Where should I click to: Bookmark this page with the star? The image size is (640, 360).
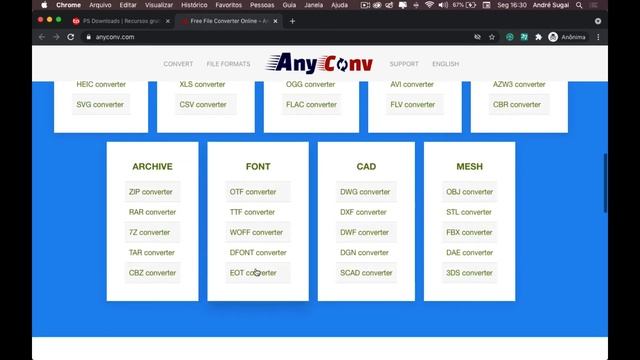pos(492,37)
